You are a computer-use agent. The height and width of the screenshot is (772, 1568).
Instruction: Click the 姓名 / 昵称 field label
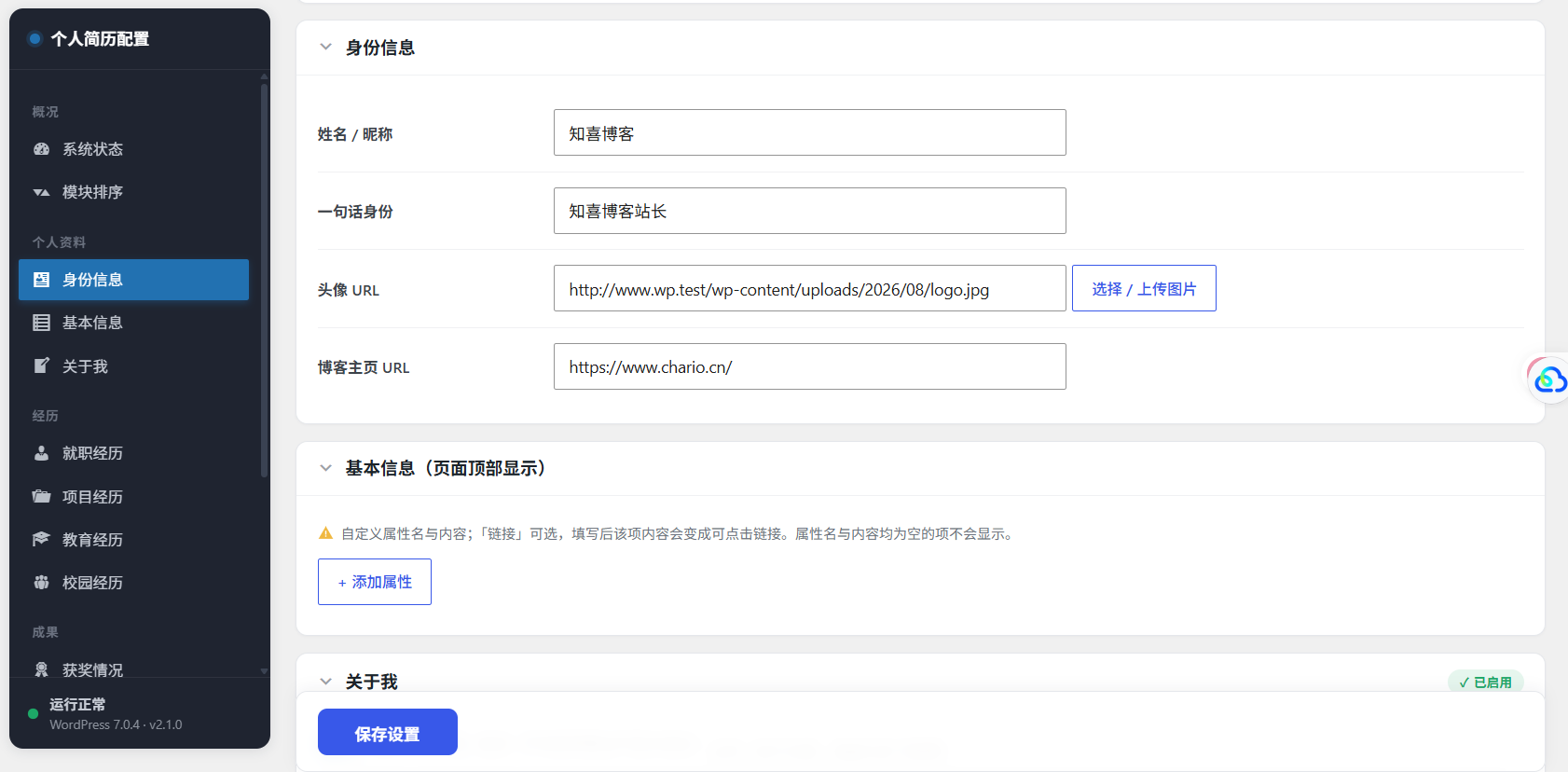pyautogui.click(x=355, y=134)
